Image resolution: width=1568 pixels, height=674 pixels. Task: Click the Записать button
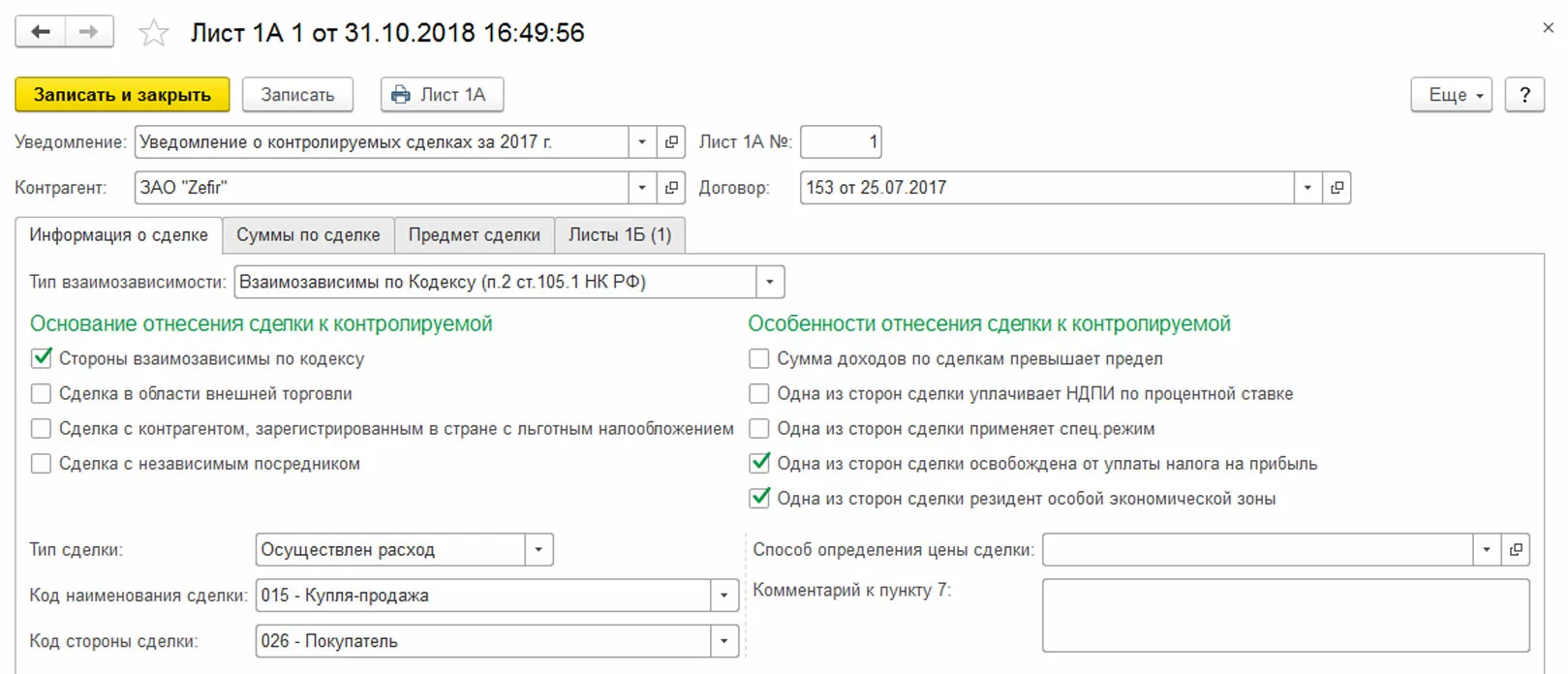[297, 95]
